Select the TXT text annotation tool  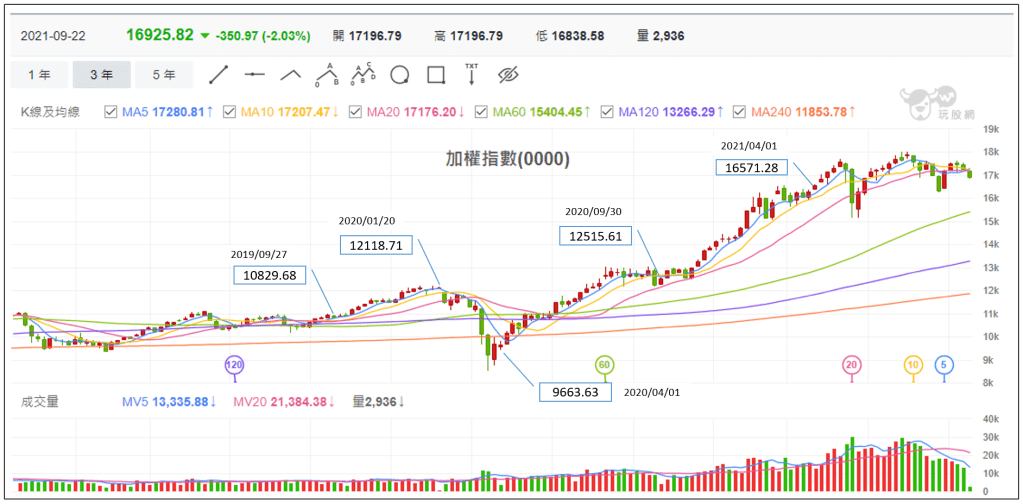471,74
